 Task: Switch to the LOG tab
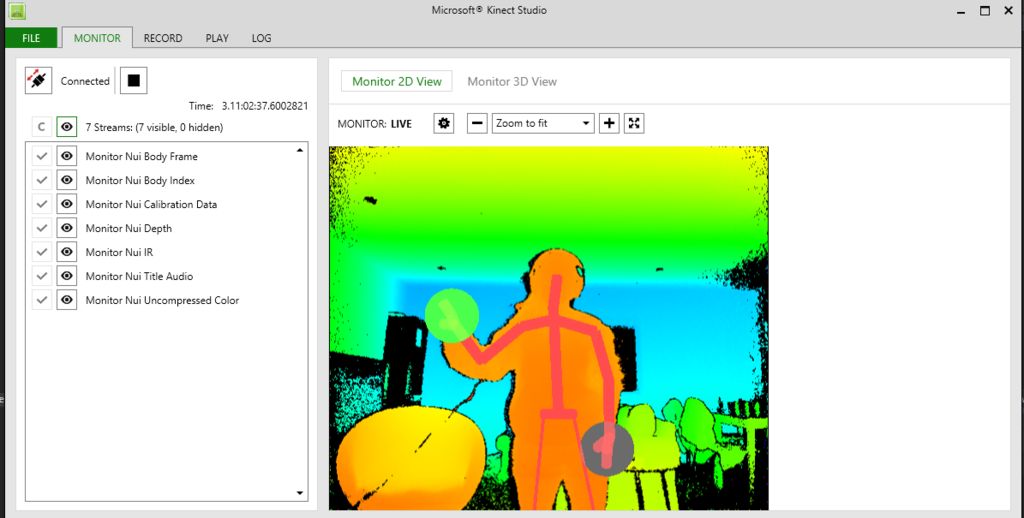261,38
